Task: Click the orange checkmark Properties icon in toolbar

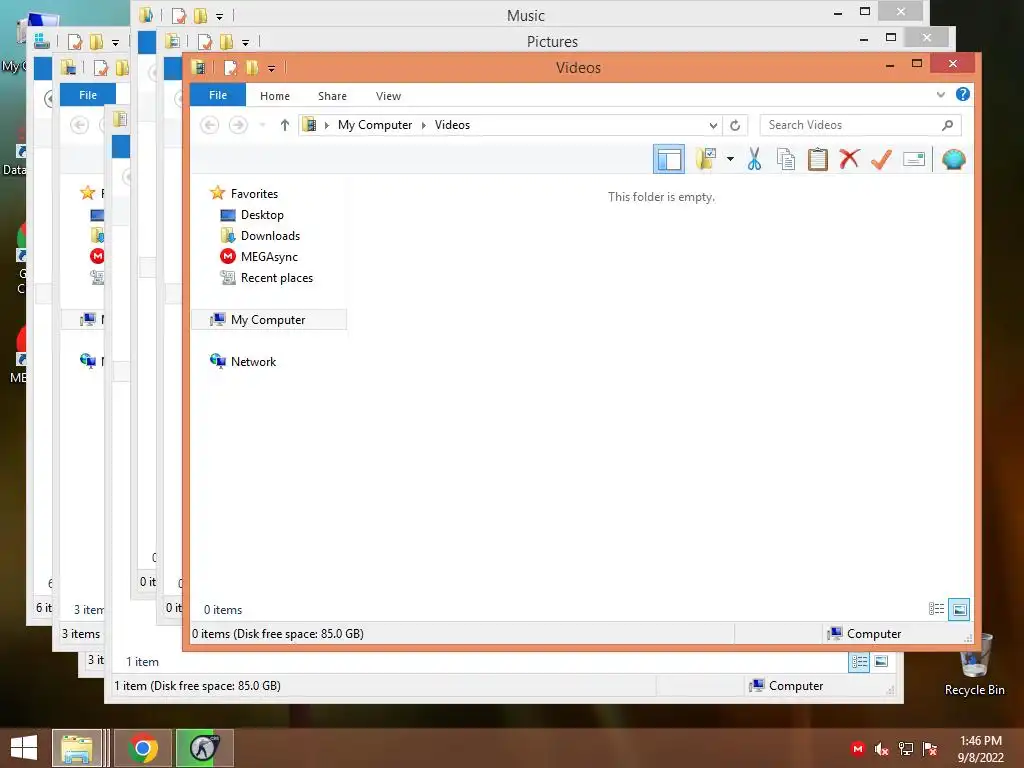Action: (881, 159)
